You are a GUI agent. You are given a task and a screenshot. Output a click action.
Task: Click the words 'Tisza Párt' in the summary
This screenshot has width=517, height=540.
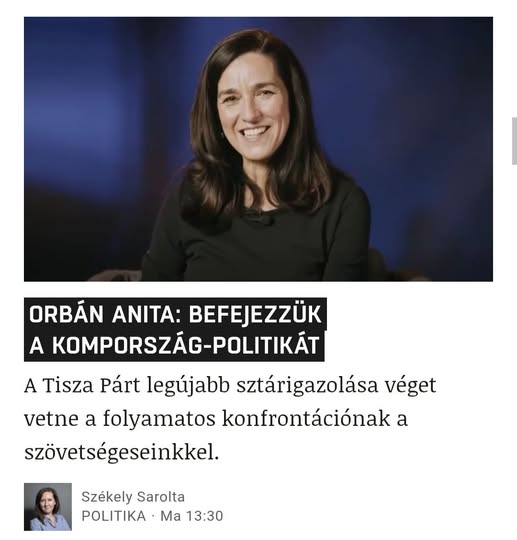tap(92, 386)
